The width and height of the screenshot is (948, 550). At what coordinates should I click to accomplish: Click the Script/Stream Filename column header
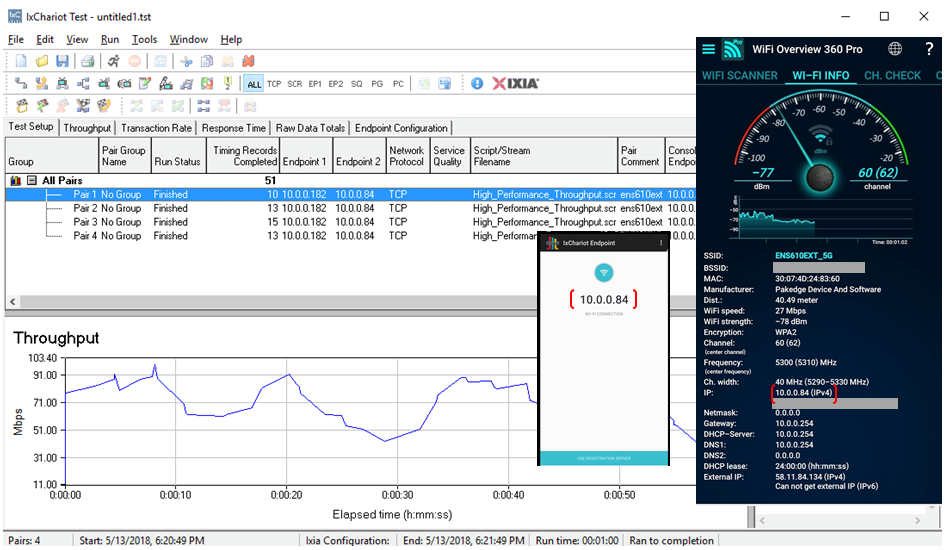[x=544, y=156]
